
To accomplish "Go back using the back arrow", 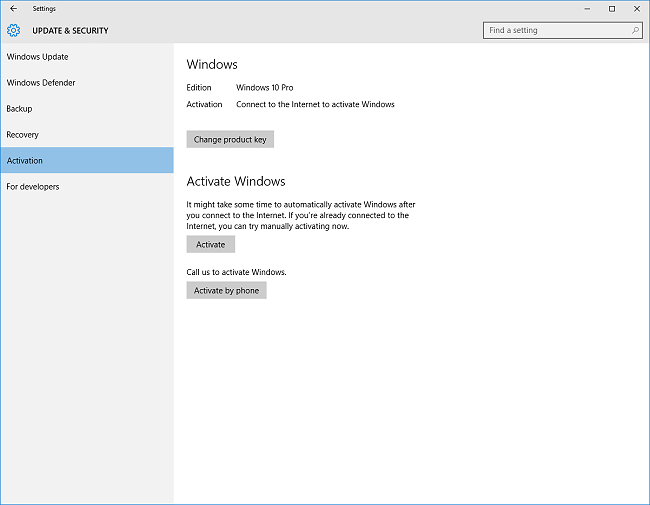I will (x=13, y=9).
